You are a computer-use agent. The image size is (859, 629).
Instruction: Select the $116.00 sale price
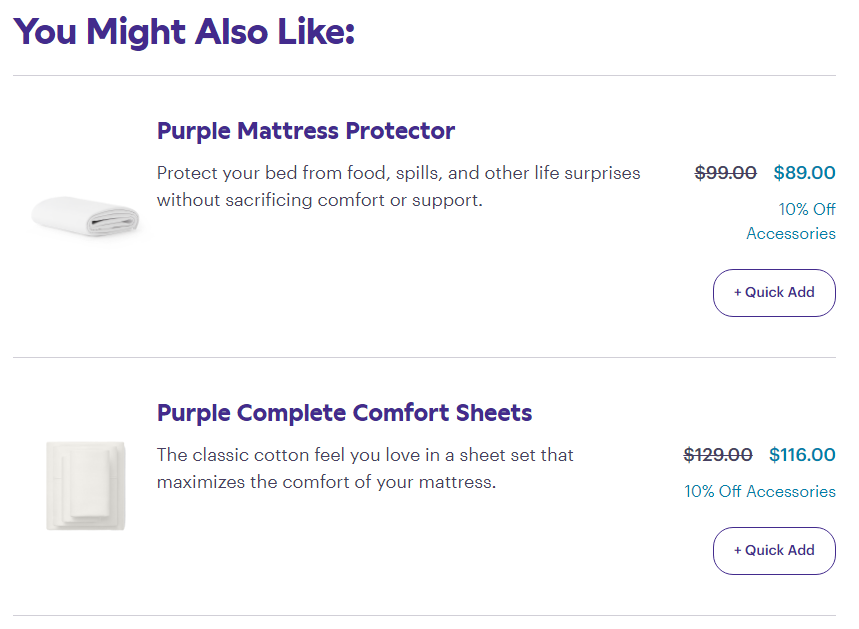[x=802, y=455]
